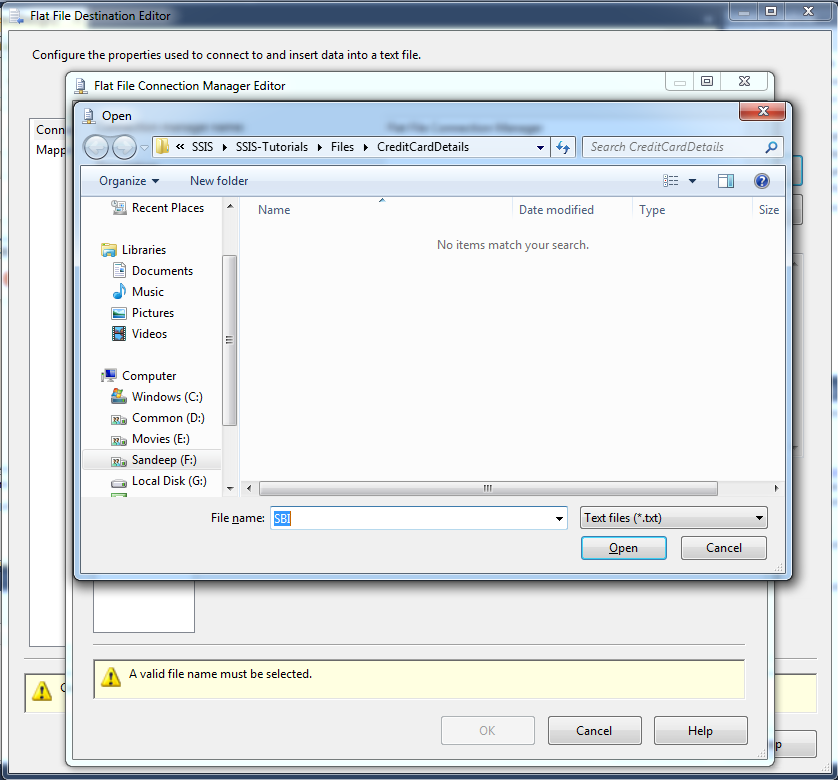
Task: Select Recent Places in navigation pane
Action: coord(168,208)
